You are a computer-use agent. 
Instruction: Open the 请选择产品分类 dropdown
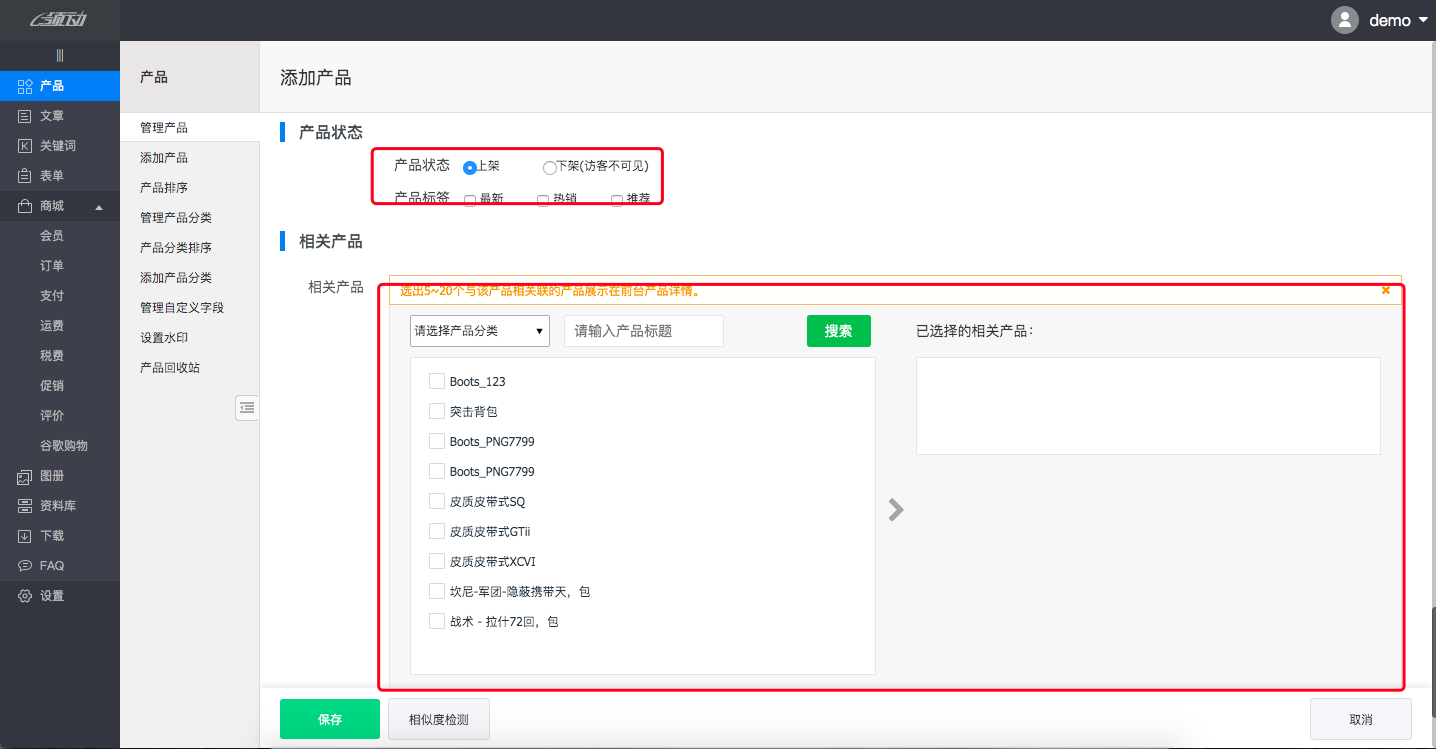479,331
